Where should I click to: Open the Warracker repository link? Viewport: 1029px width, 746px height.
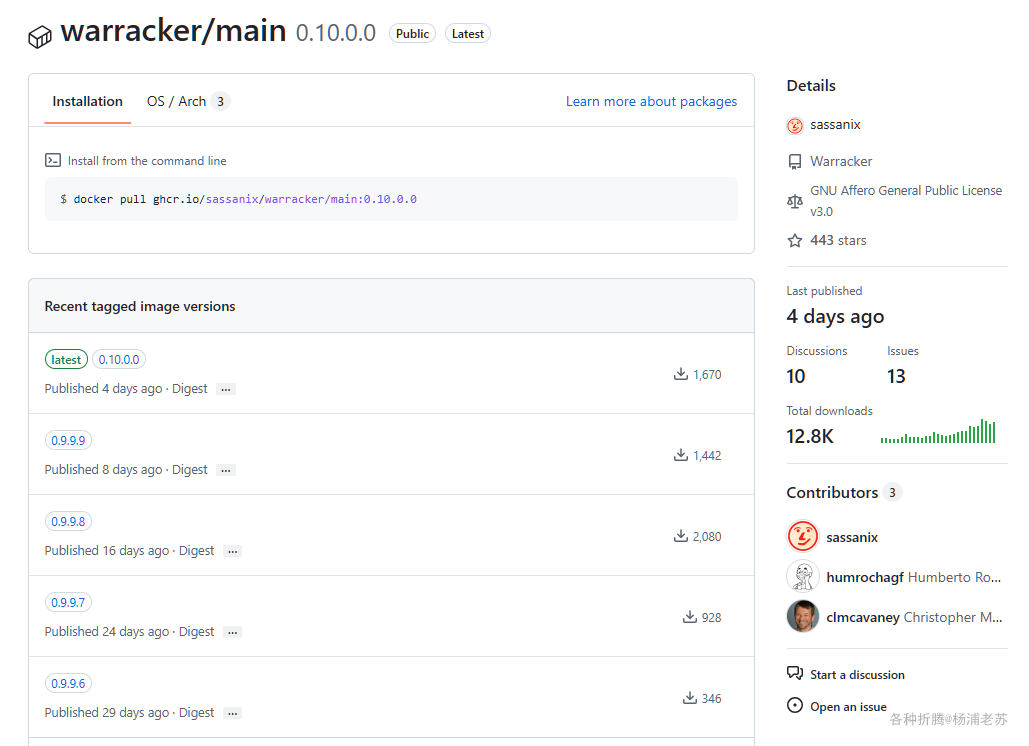pyautogui.click(x=841, y=161)
